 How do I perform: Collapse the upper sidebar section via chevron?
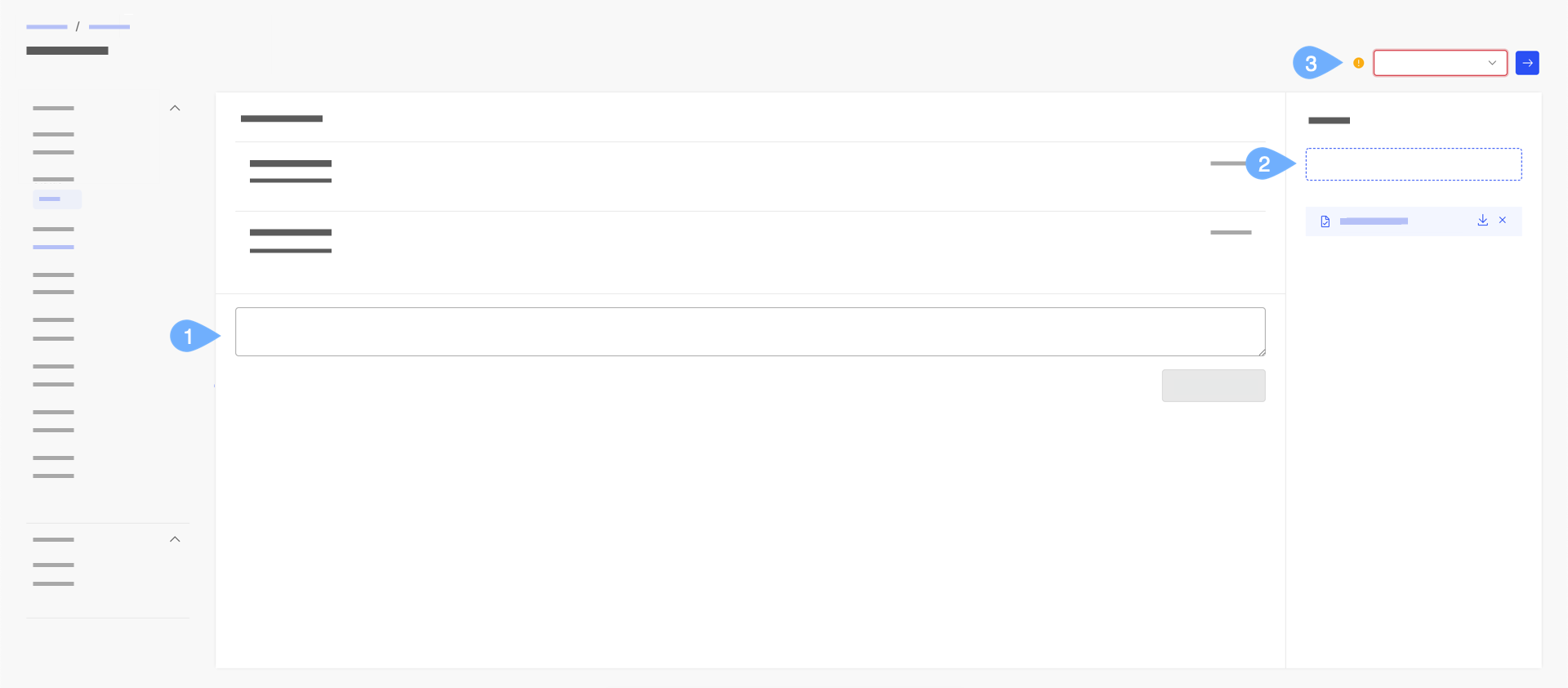[x=175, y=108]
